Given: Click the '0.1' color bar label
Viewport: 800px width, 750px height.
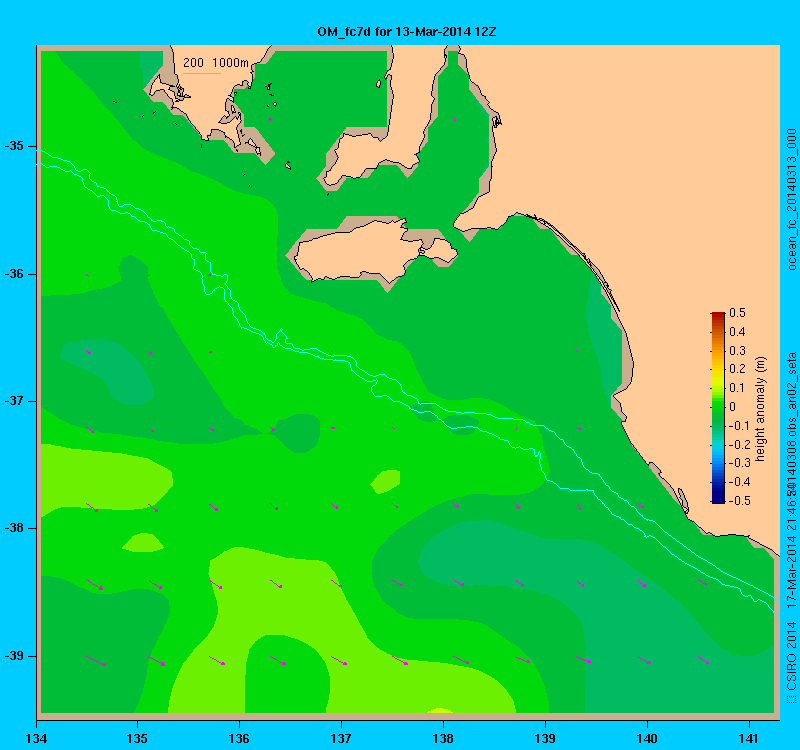Looking at the screenshot, I should (737, 388).
